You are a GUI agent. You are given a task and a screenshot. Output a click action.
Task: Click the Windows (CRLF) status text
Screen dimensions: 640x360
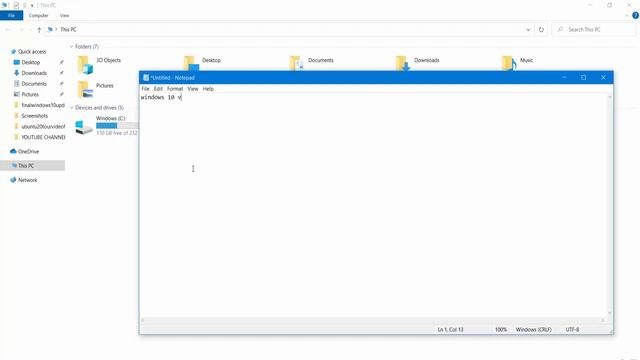(x=533, y=329)
